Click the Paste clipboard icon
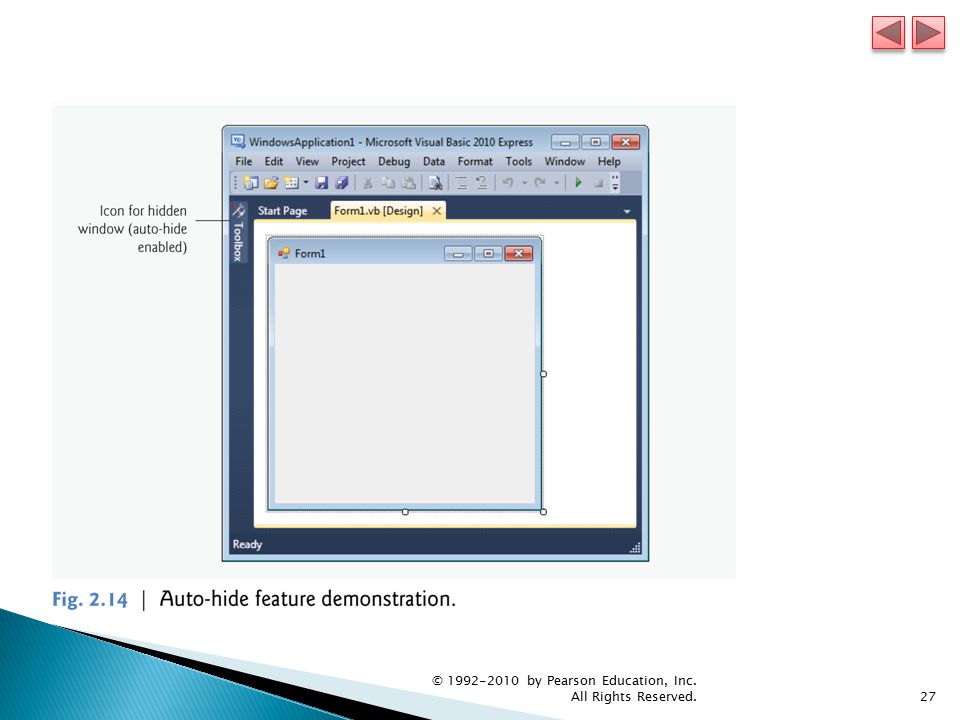This screenshot has height=720, width=960. click(408, 182)
